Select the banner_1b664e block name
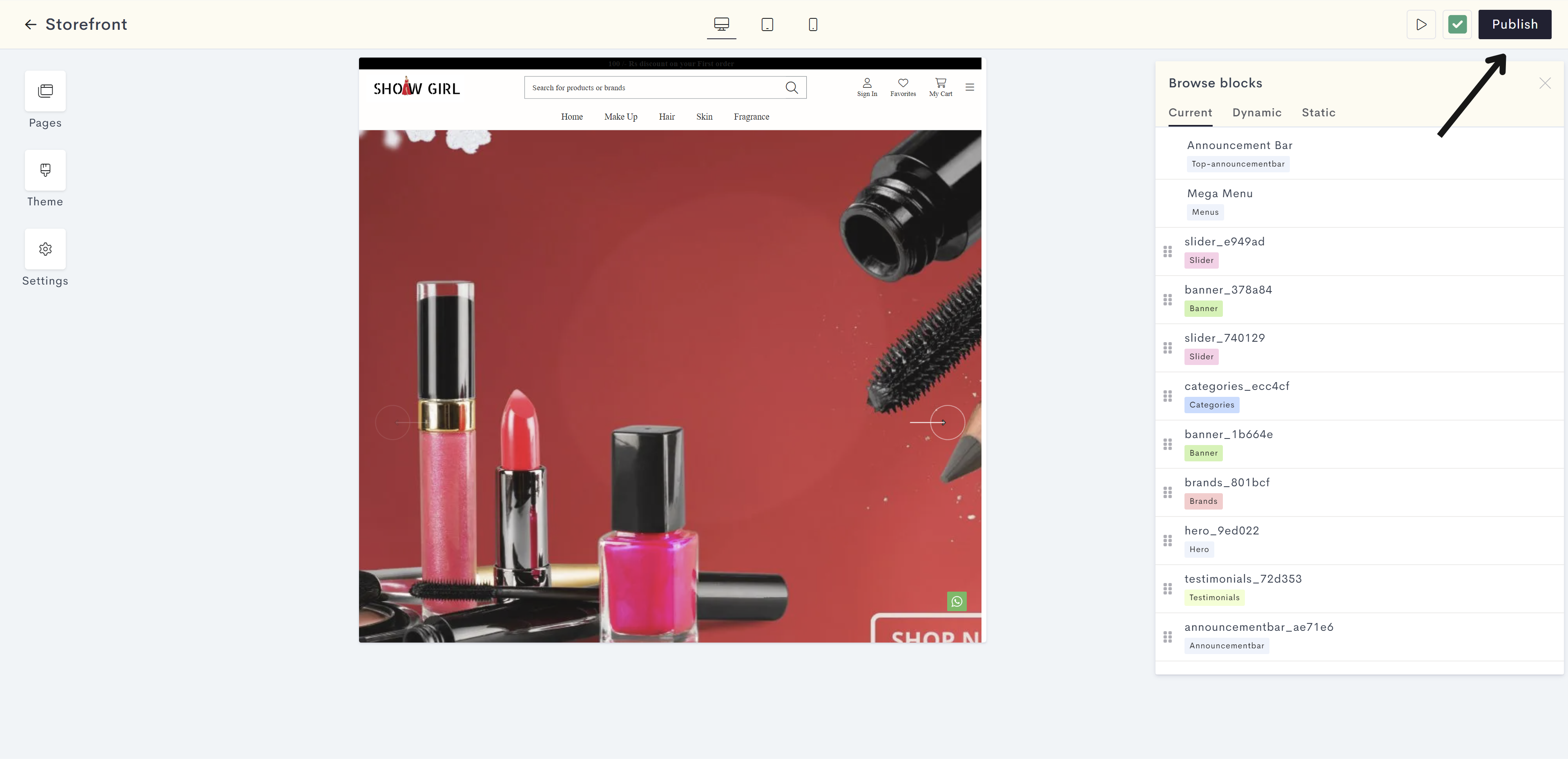The image size is (1568, 759). coord(1228,434)
